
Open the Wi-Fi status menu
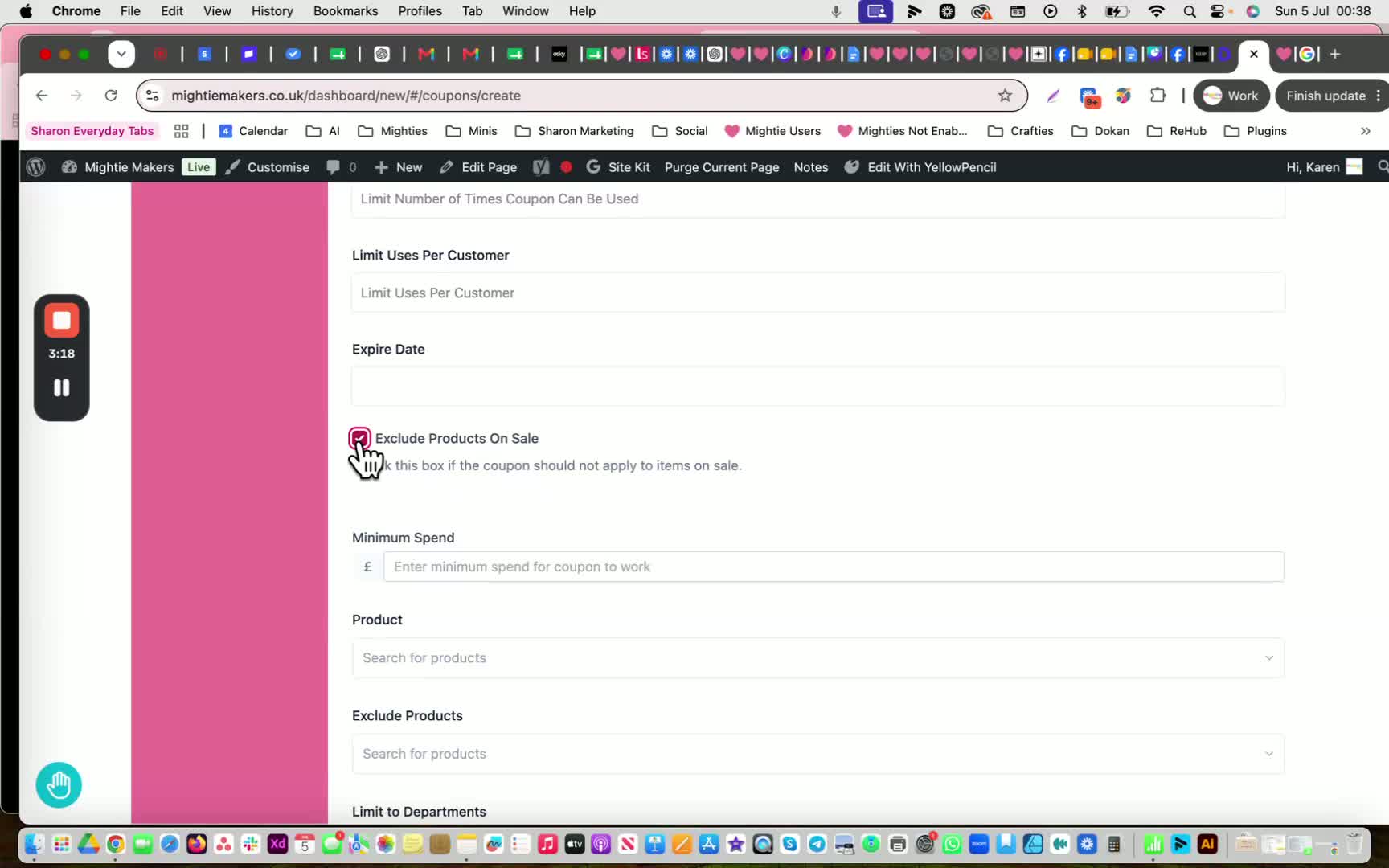(x=1157, y=11)
